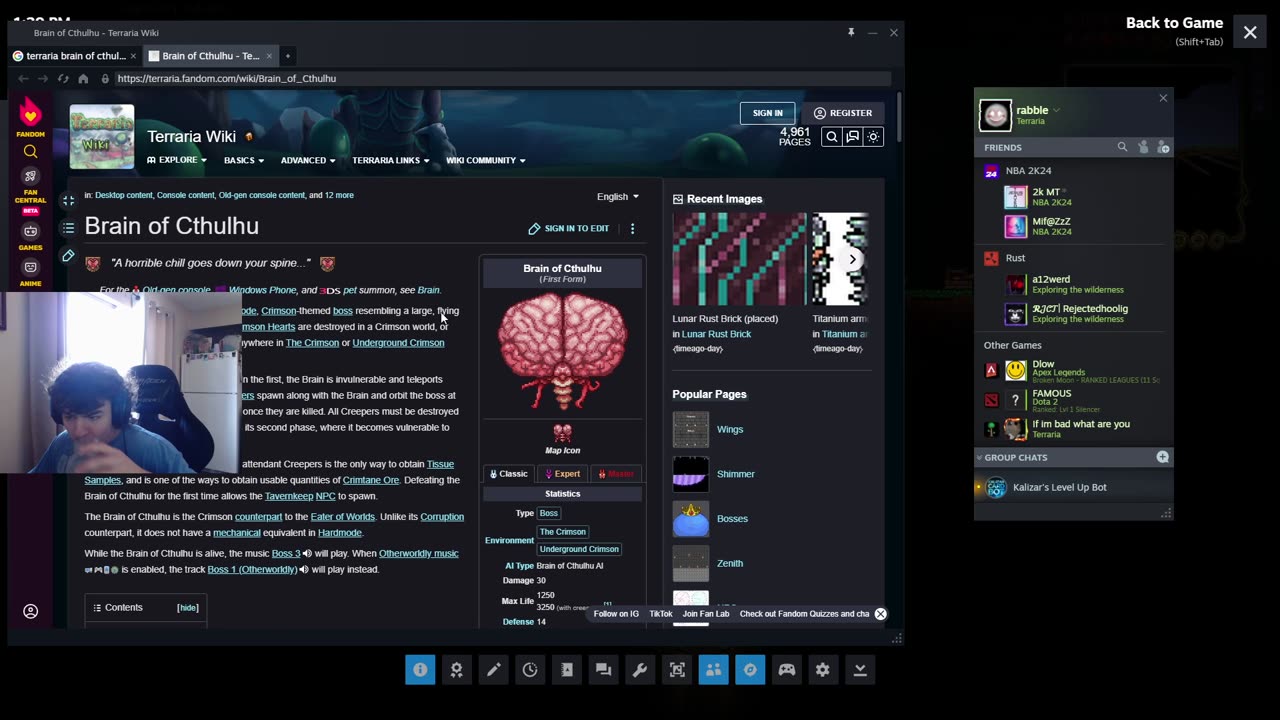Click the URL address bar
The image size is (1280, 720).
point(500,78)
